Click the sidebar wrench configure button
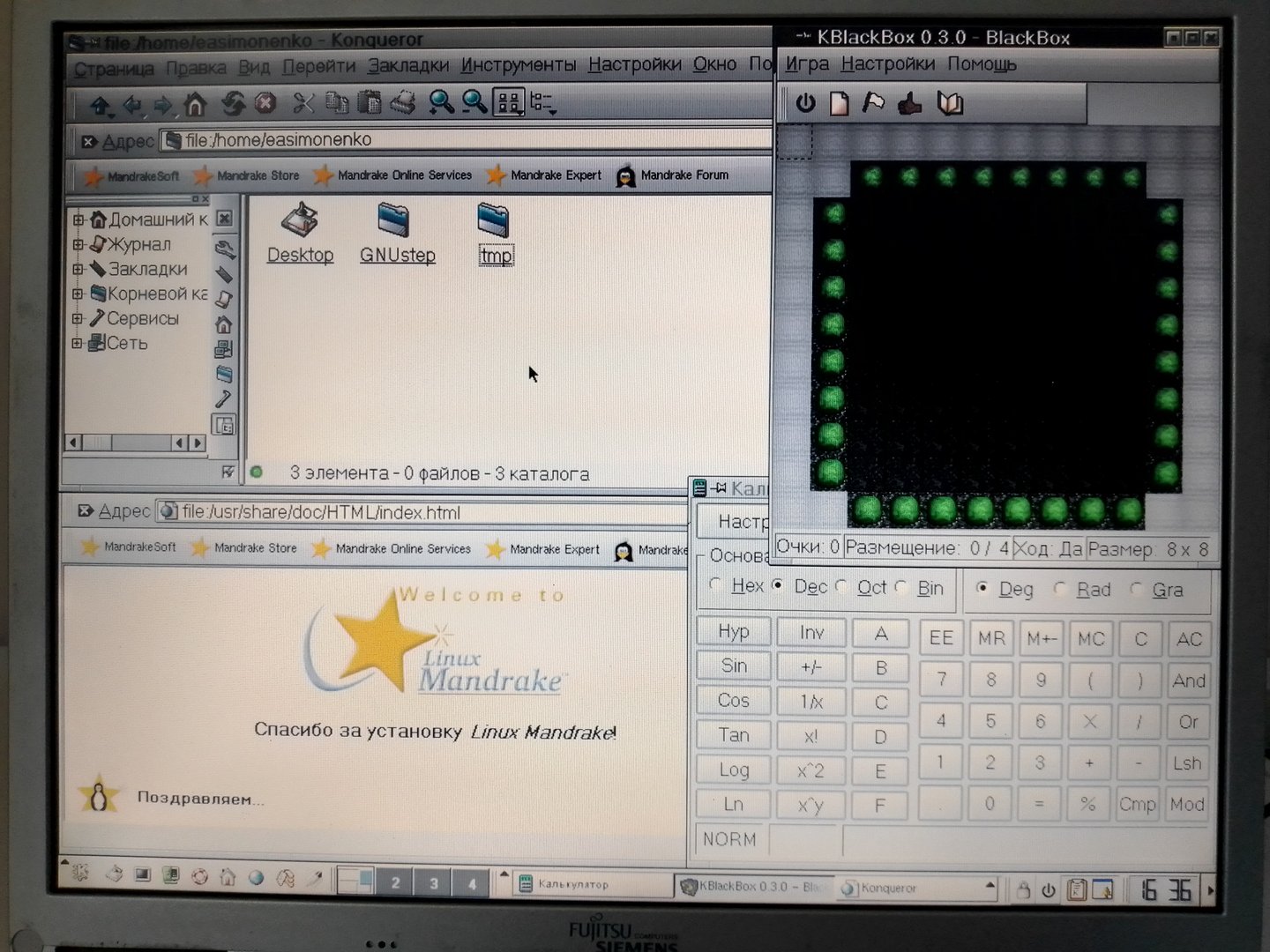This screenshot has width=1270, height=952. coord(225,249)
